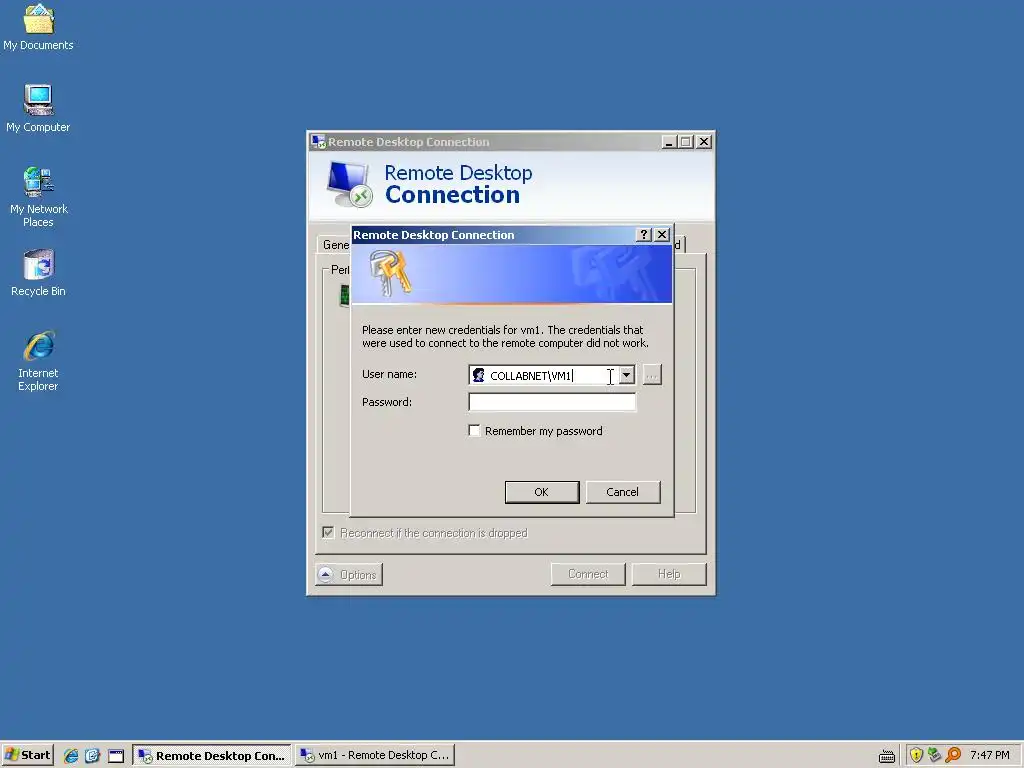Click the user icon in User name field
This screenshot has height=768, width=1024.
tap(479, 375)
